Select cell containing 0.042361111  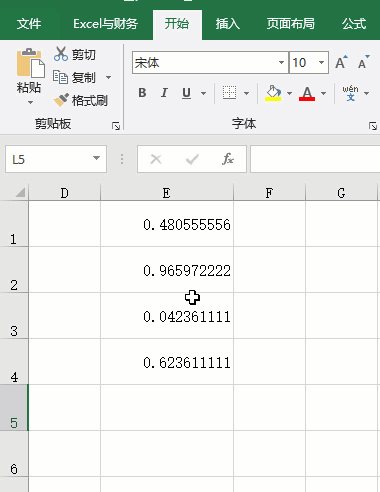[167, 316]
